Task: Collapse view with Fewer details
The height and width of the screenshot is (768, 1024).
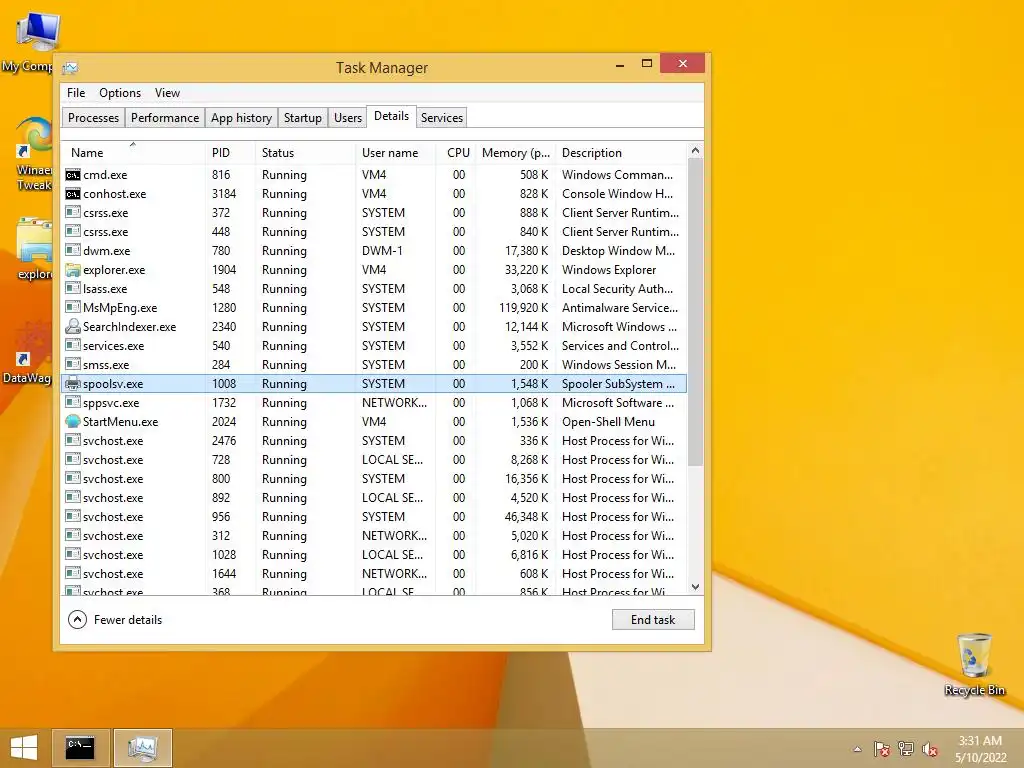Action: point(115,620)
